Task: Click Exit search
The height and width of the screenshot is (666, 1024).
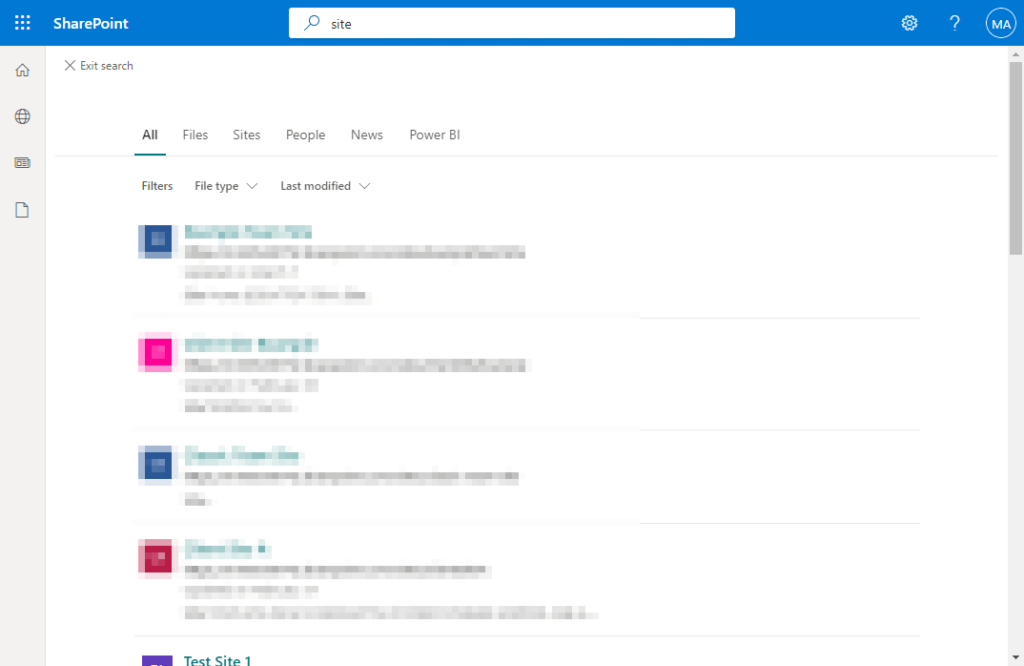Action: click(x=99, y=65)
